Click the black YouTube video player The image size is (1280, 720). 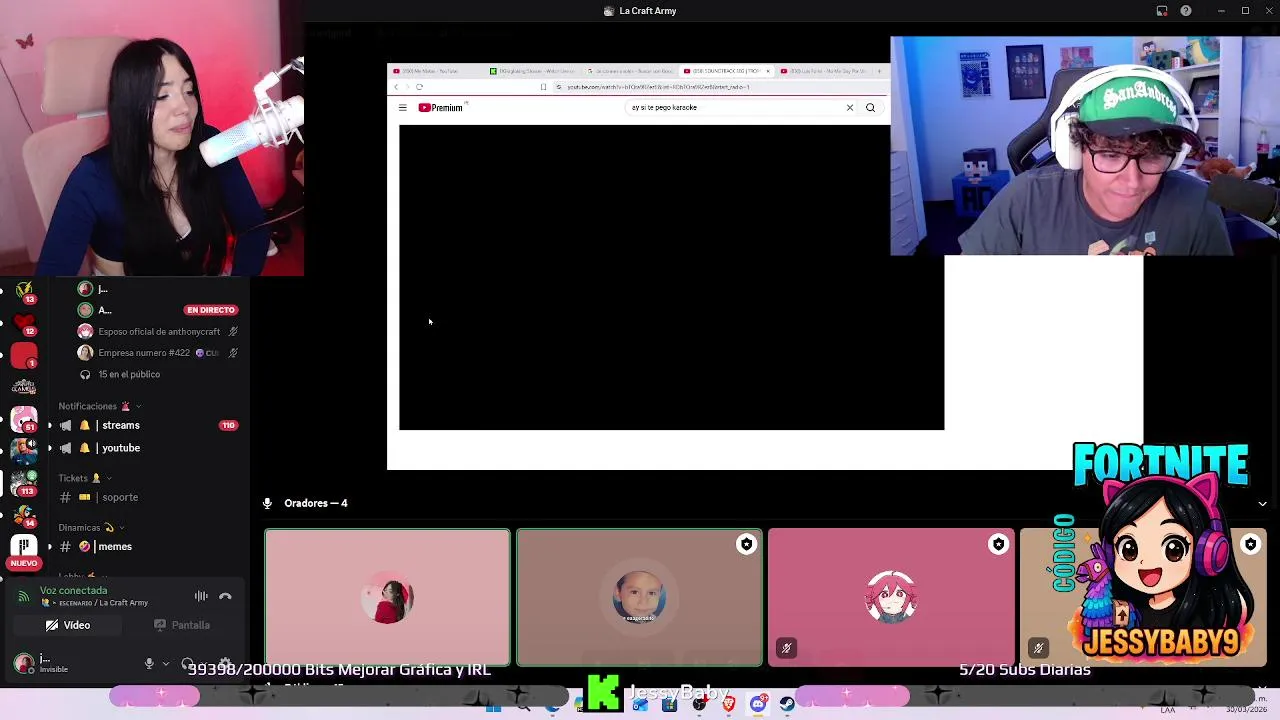coord(671,277)
